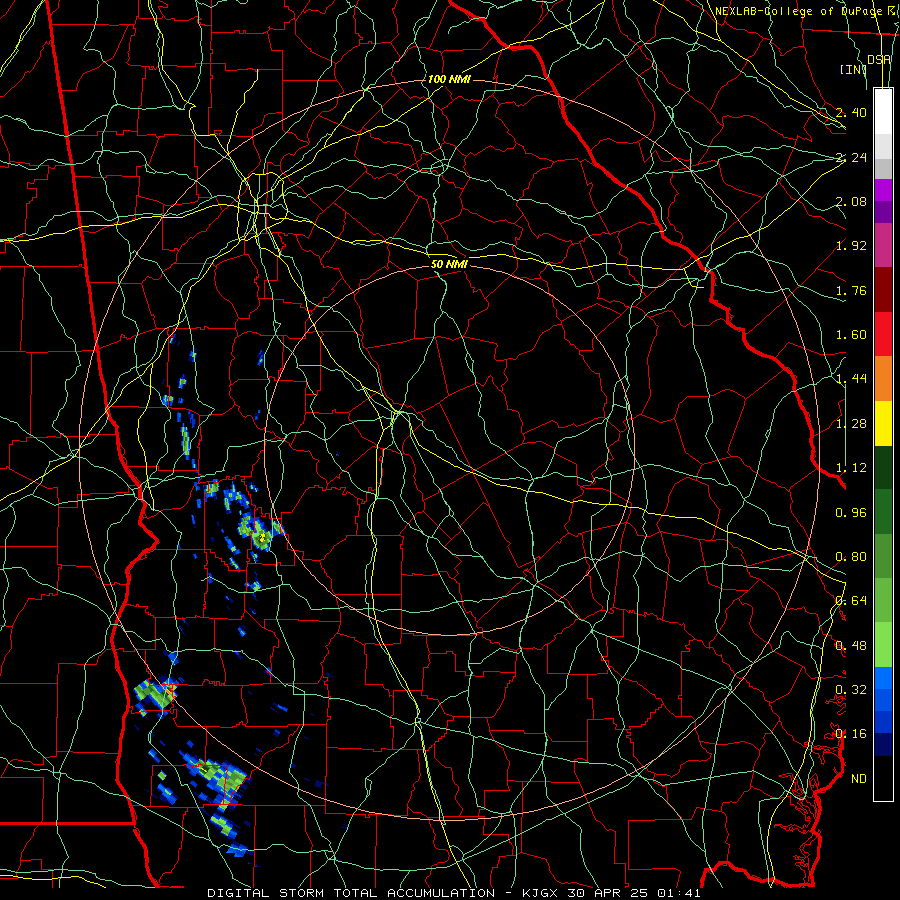Viewport: 900px width, 900px height.
Task: Click the 0.96 legend value
Action: click(851, 513)
